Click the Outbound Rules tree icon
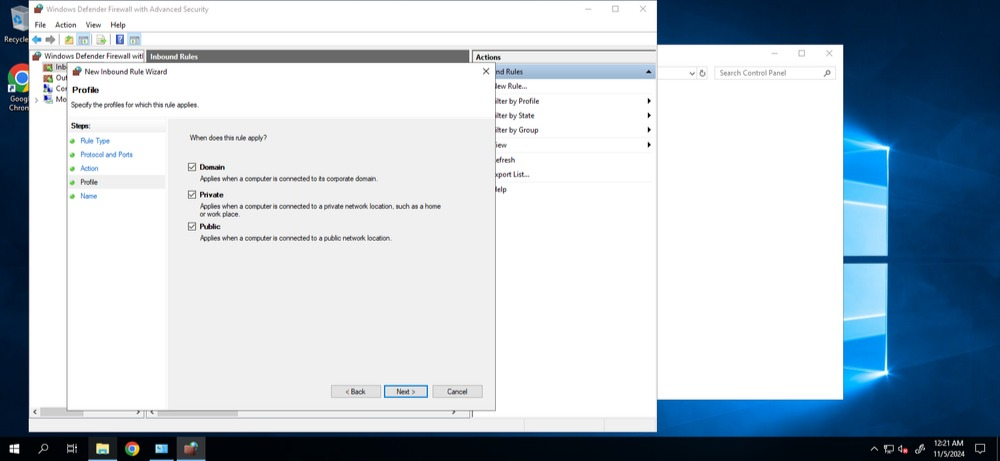Viewport: 1000px width, 461px height. coord(48,78)
